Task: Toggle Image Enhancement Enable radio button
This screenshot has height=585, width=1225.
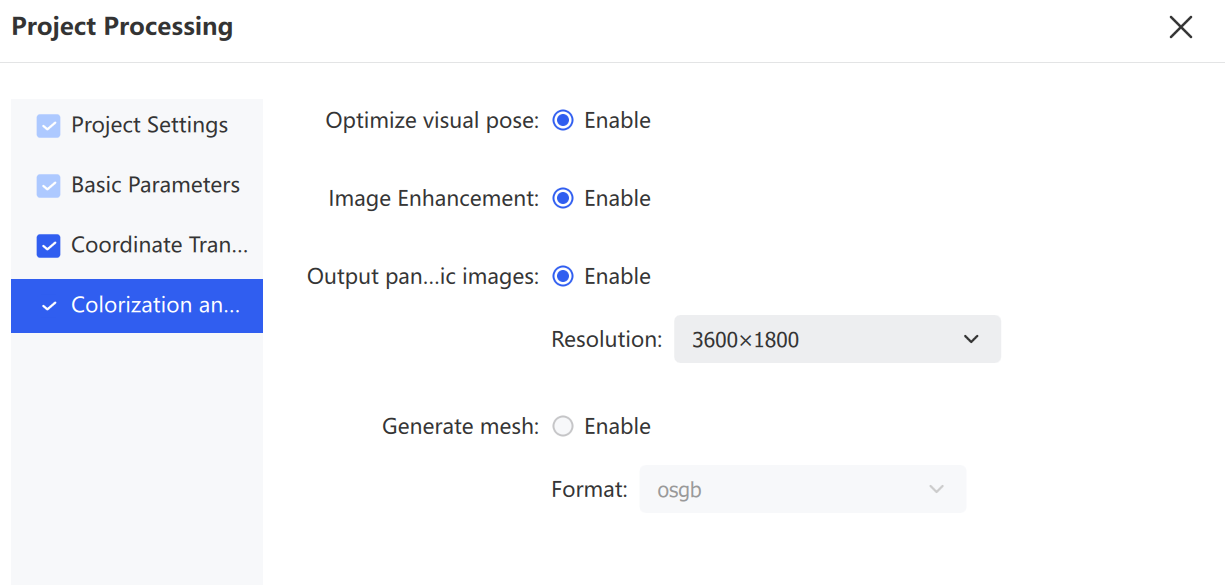Action: coord(563,198)
